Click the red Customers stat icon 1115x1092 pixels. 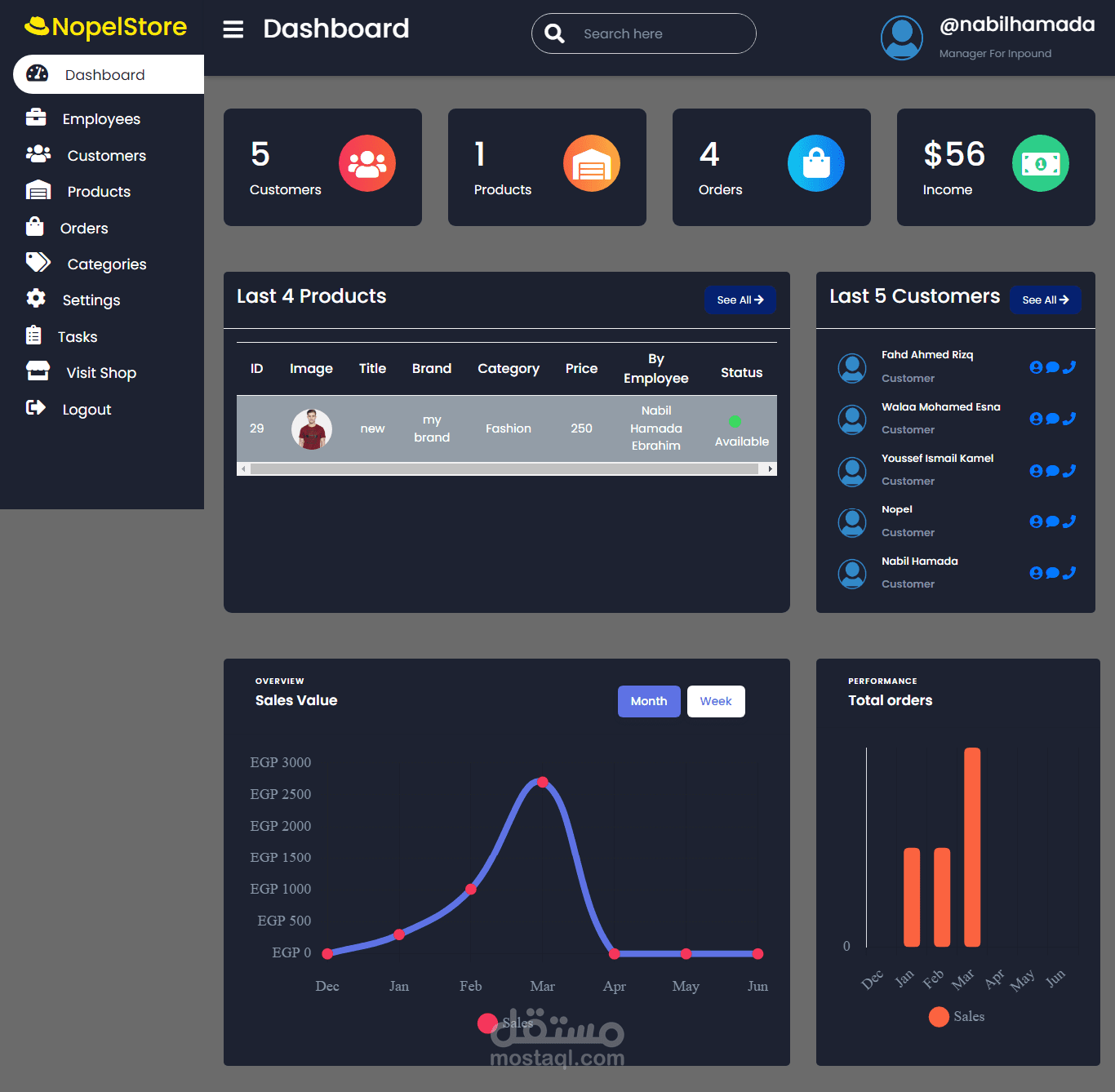coord(367,163)
